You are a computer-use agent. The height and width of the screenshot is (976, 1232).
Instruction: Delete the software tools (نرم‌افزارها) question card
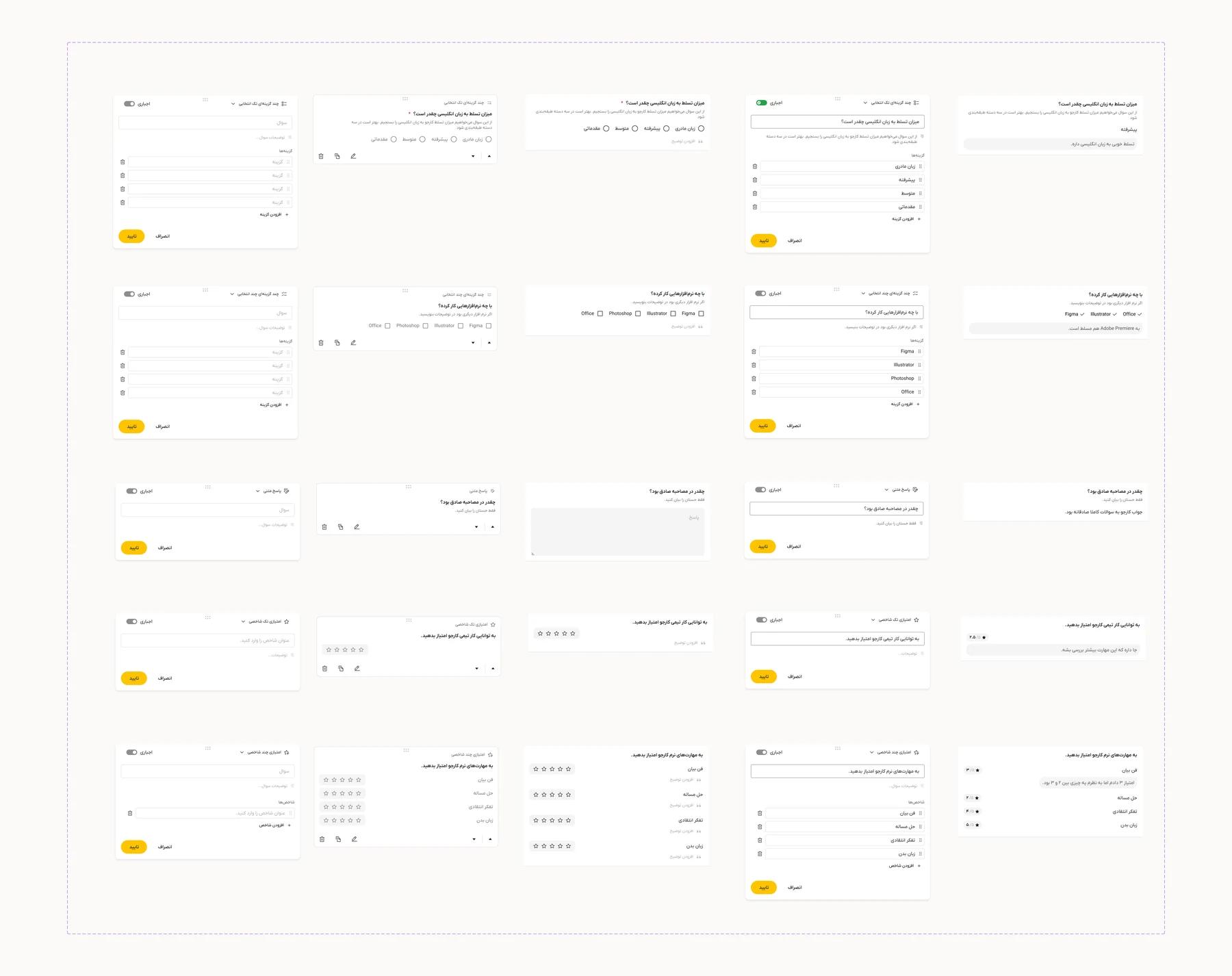click(321, 342)
